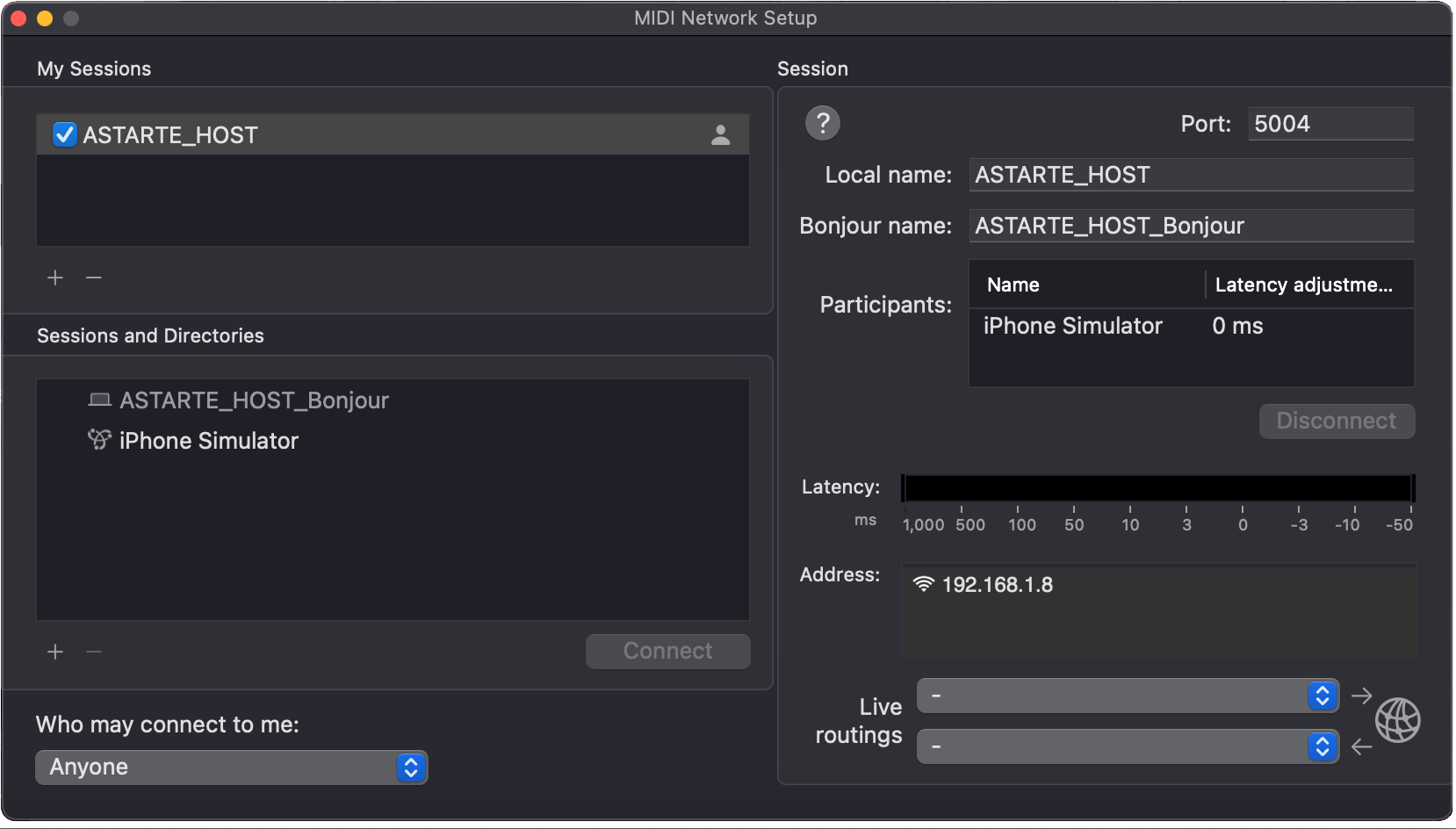Open the Who may connect to me dropdown
The image size is (1456, 829).
[x=231, y=767]
